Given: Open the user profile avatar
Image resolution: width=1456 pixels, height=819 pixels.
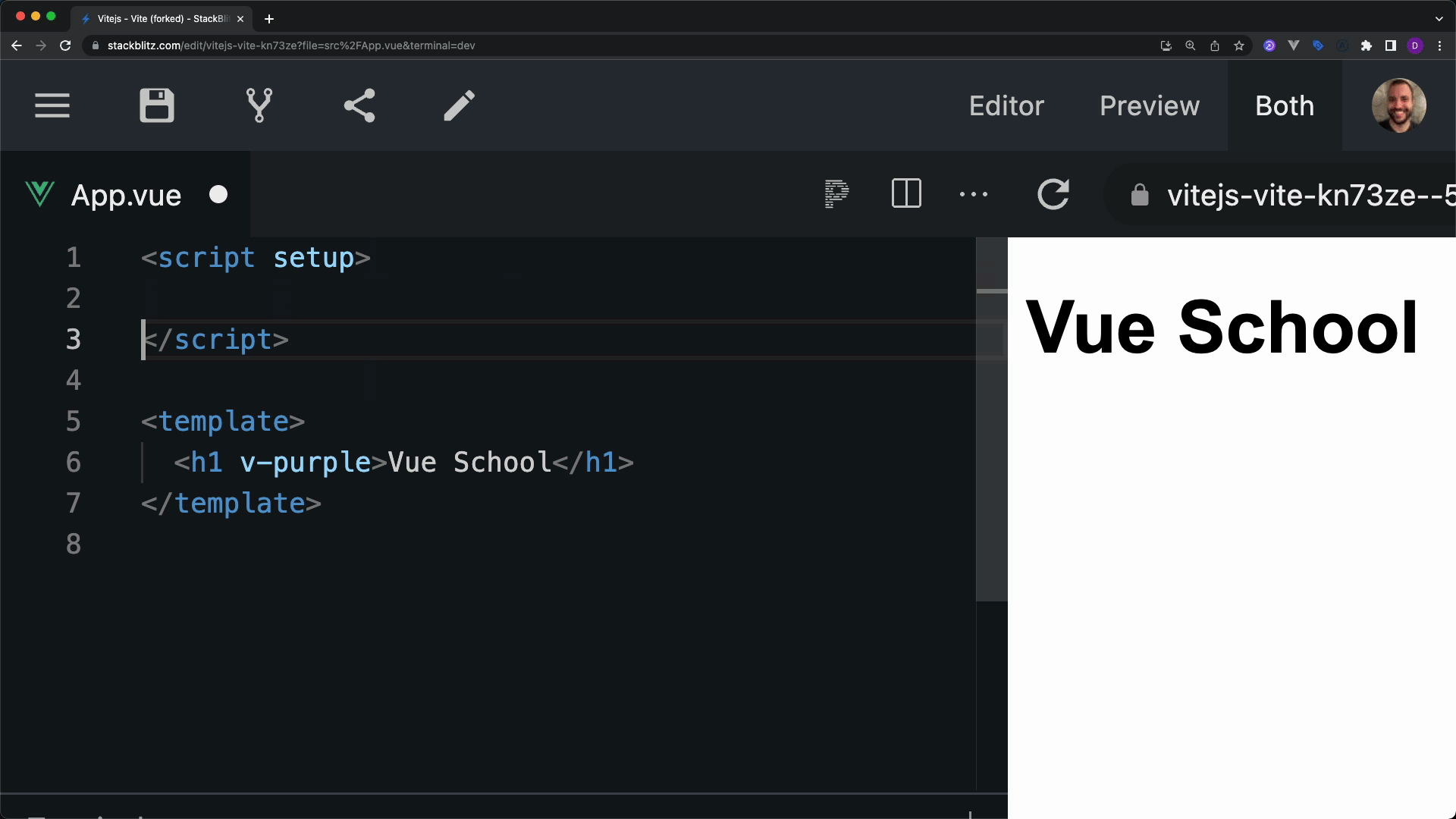Looking at the screenshot, I should (1399, 105).
